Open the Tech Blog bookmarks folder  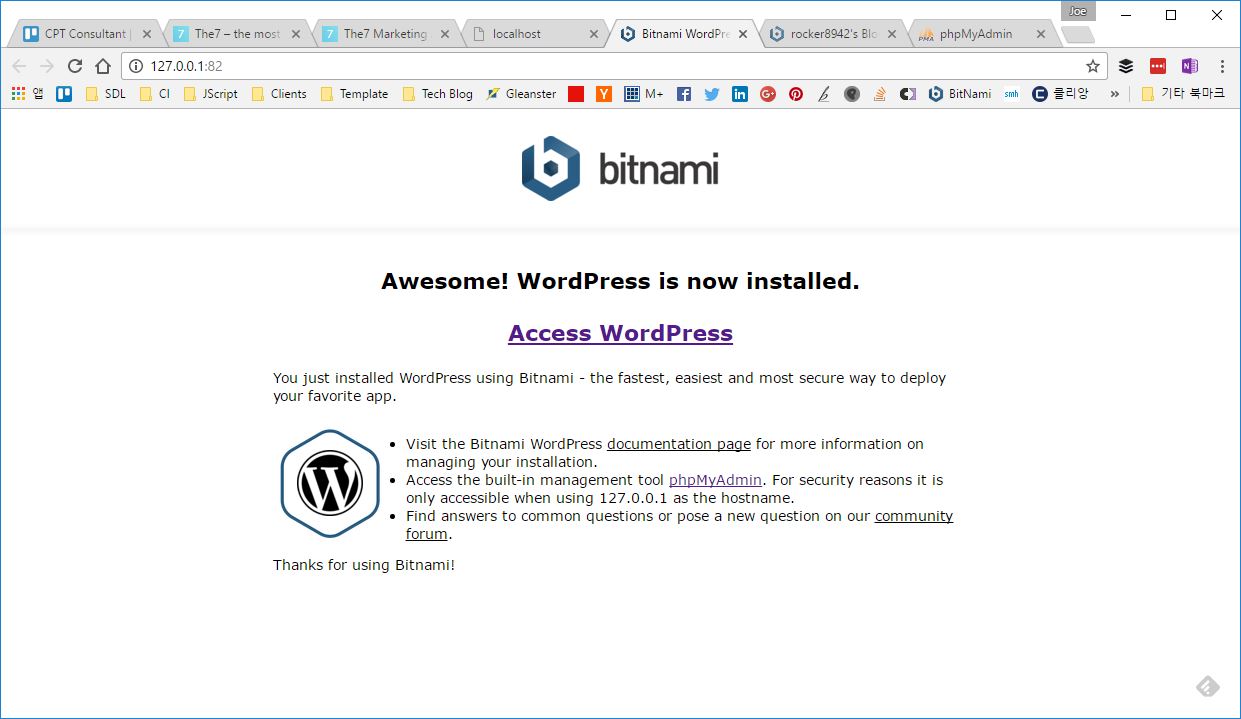click(437, 94)
